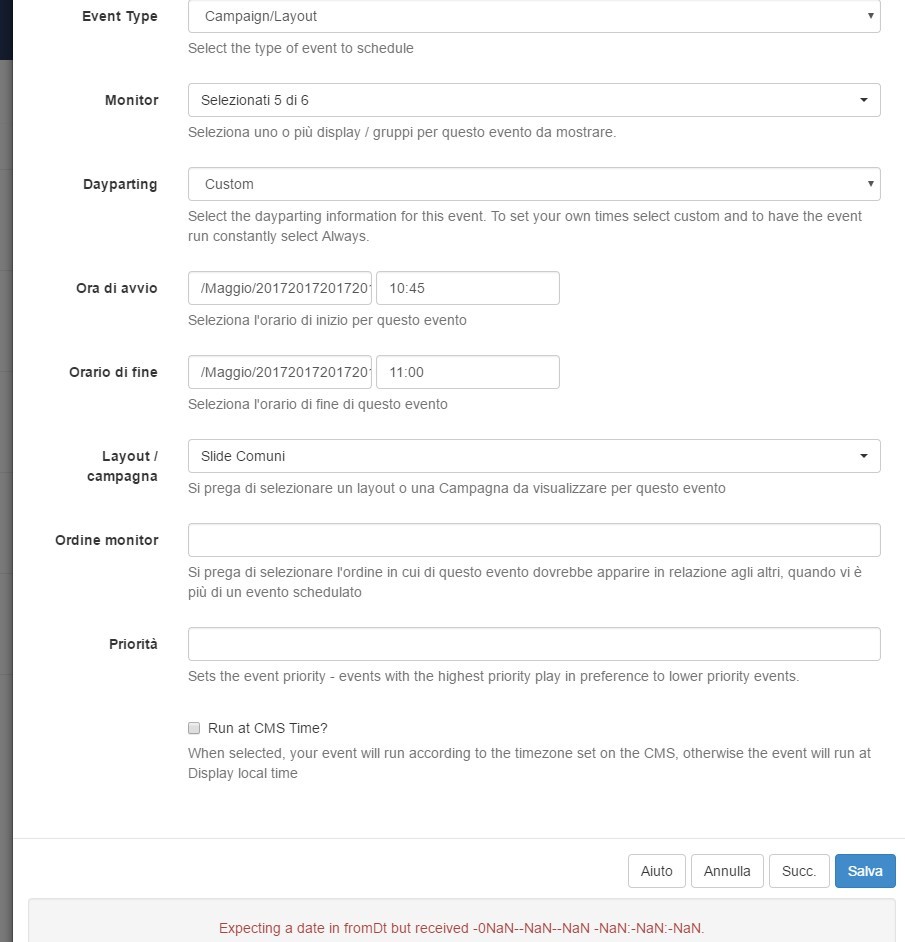This screenshot has width=905, height=942.
Task: Expand the Monitor multiselect showing Selezionati 5 di 6
Action: pos(534,100)
